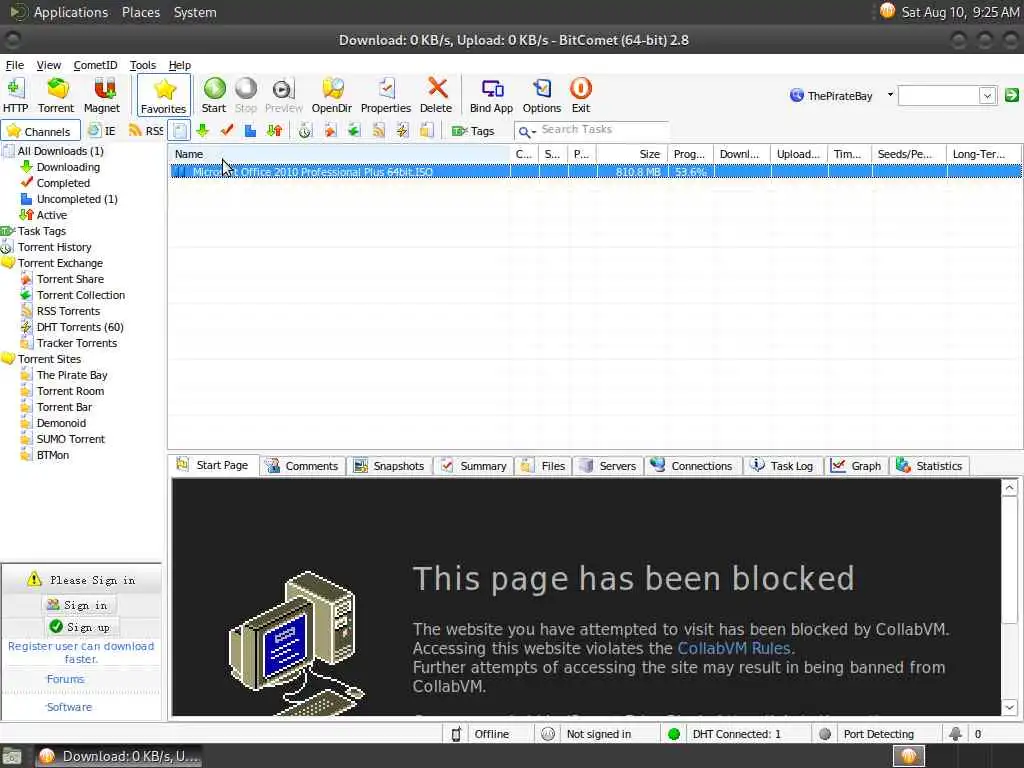Click the green search go arrow
Image resolution: width=1024 pixels, height=768 pixels.
click(1012, 95)
